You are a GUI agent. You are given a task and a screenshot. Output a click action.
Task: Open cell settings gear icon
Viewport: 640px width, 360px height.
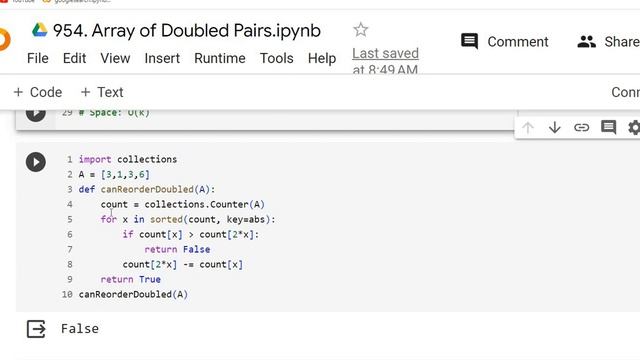tap(634, 128)
